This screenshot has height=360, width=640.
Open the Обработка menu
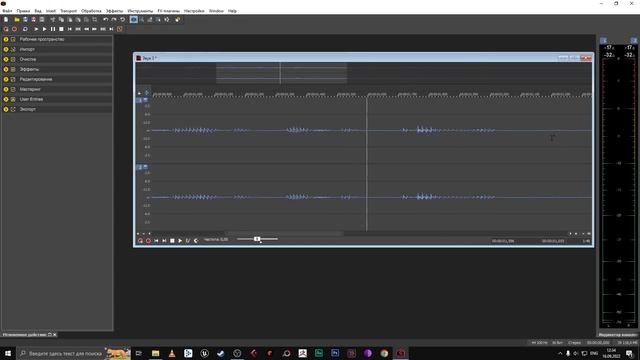click(x=91, y=11)
